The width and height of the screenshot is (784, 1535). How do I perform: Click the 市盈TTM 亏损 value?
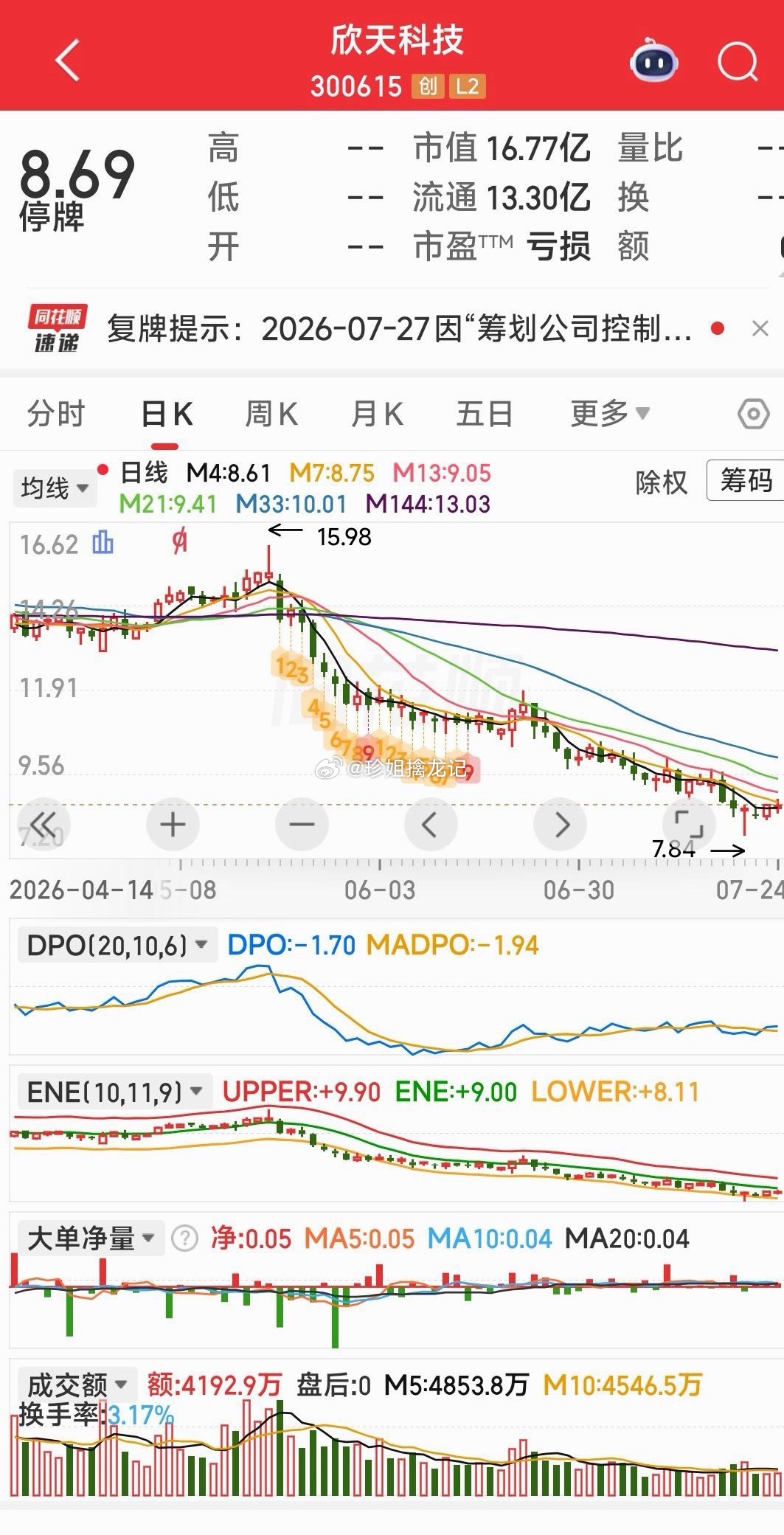click(x=502, y=246)
